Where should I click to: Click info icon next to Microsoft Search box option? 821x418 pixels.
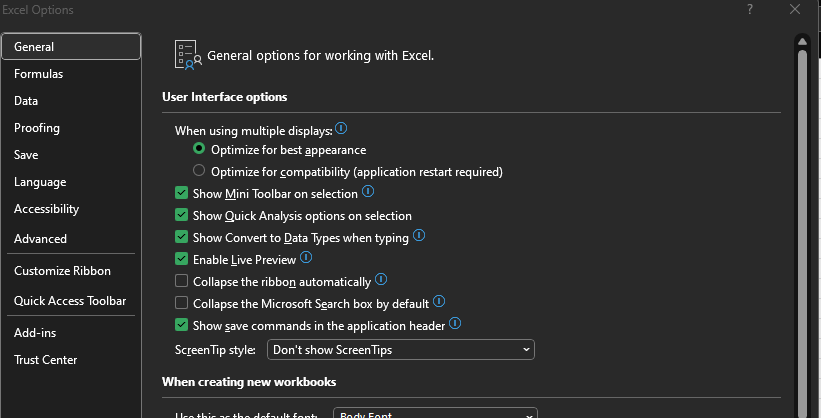click(x=439, y=302)
